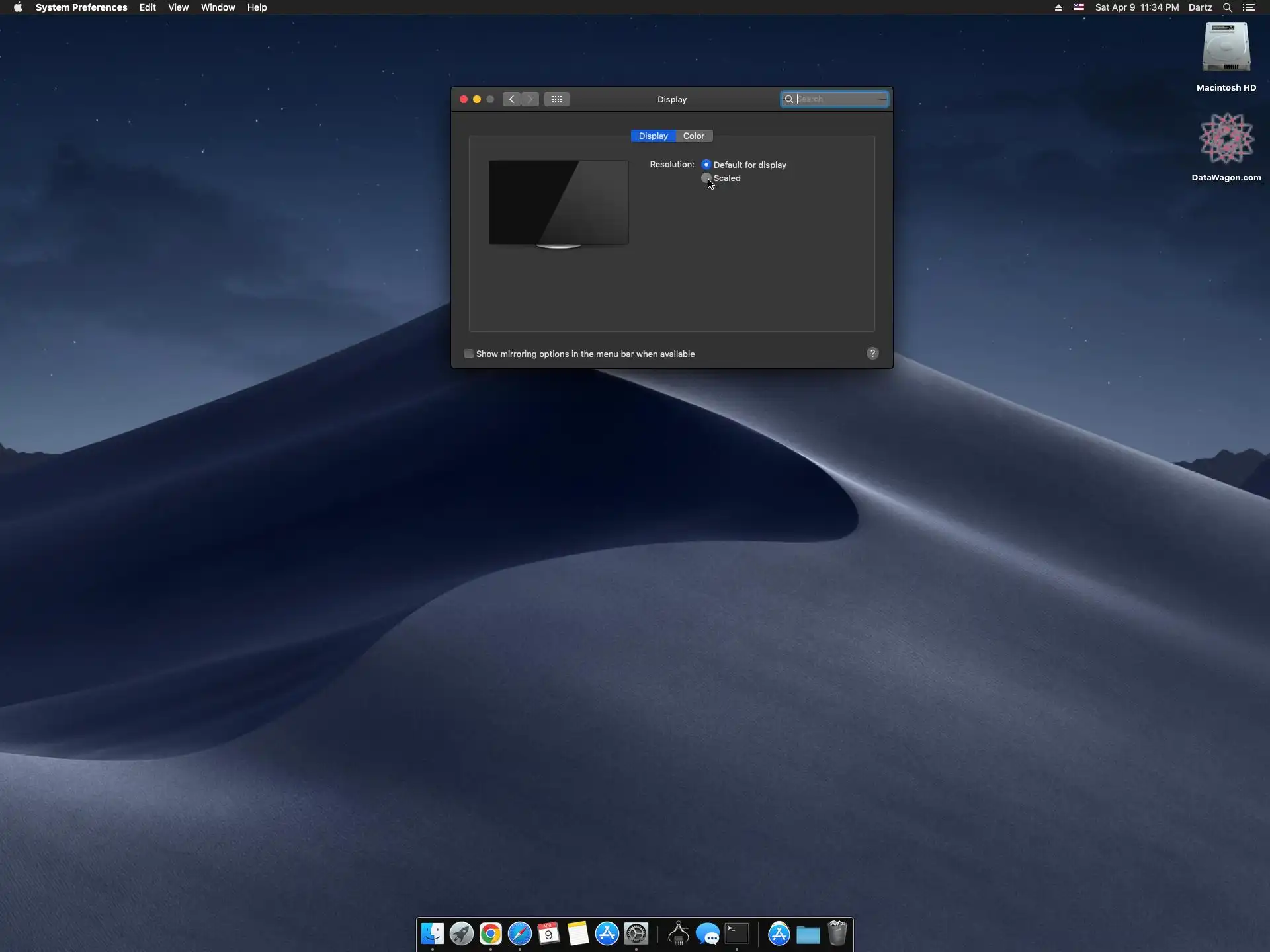Click the Show All grid icon
Screen dimensions: 1270x952
pyautogui.click(x=556, y=99)
